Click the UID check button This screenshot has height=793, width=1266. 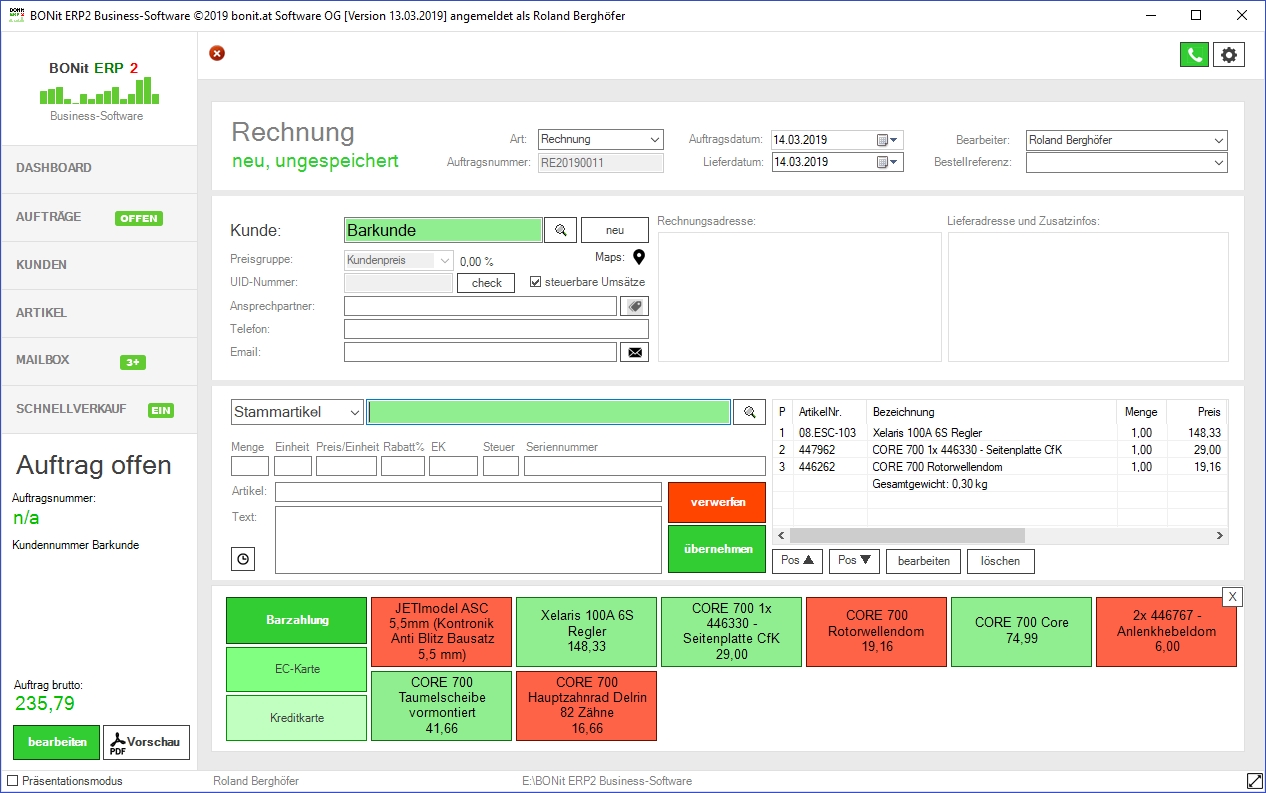pyautogui.click(x=487, y=283)
